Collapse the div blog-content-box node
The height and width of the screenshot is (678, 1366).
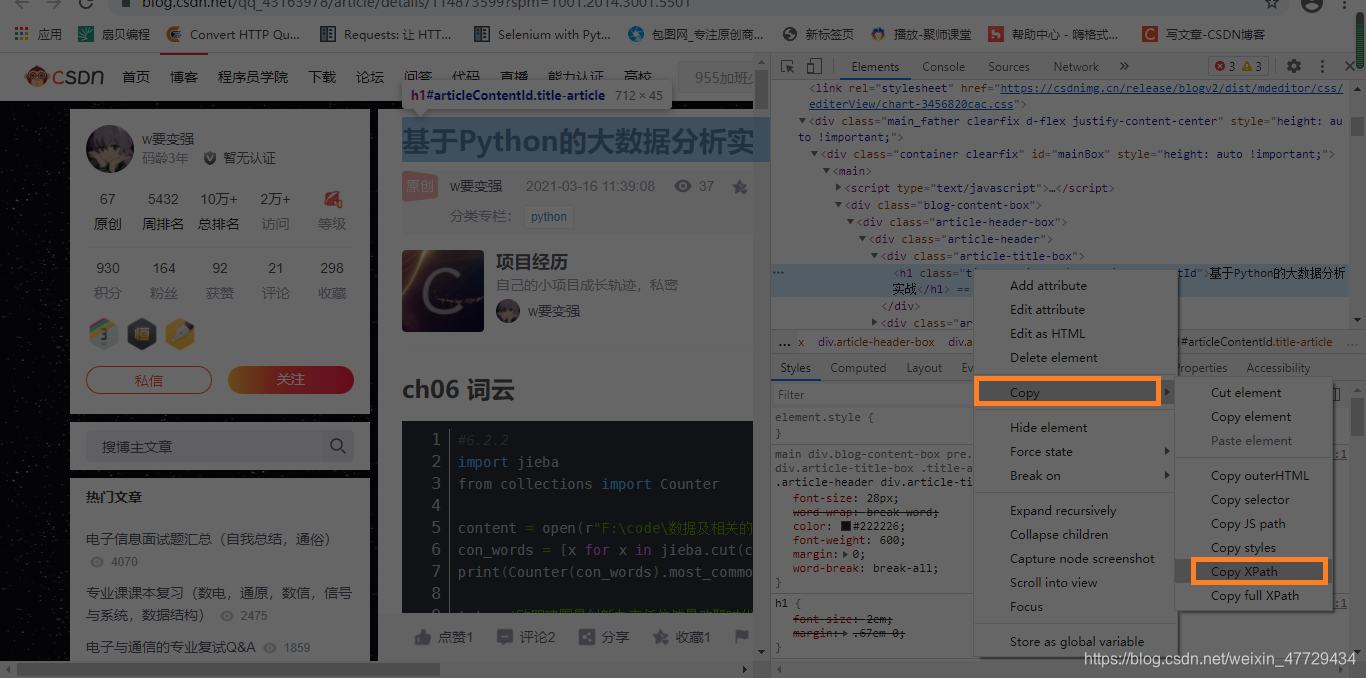(838, 205)
